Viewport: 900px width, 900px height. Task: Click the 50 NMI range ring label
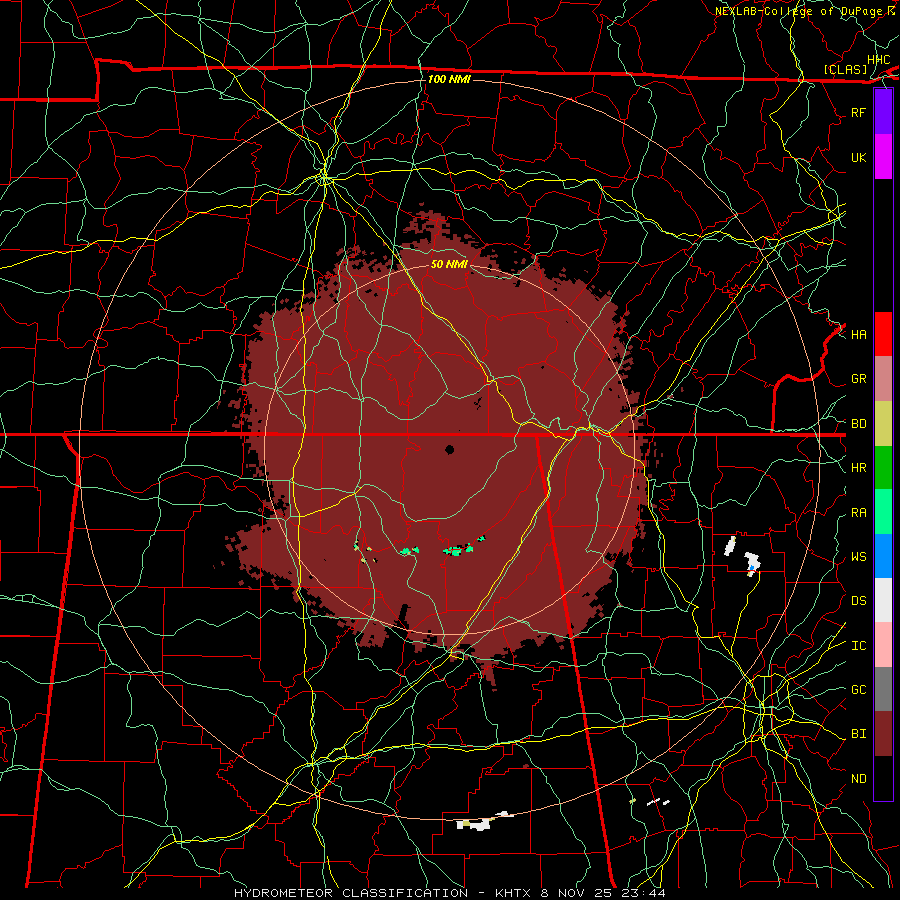click(449, 264)
